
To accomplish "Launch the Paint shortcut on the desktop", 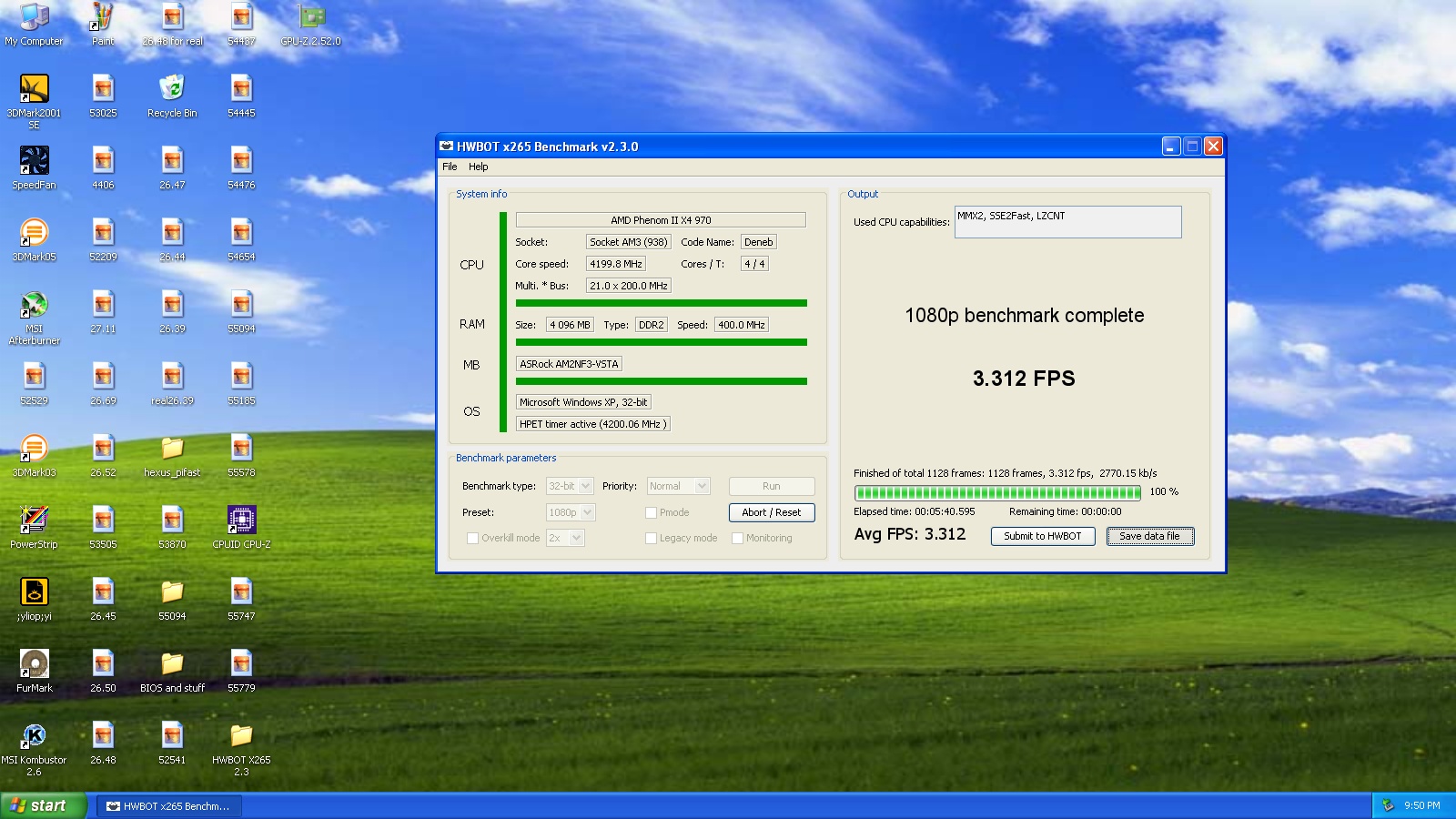I will (x=103, y=24).
